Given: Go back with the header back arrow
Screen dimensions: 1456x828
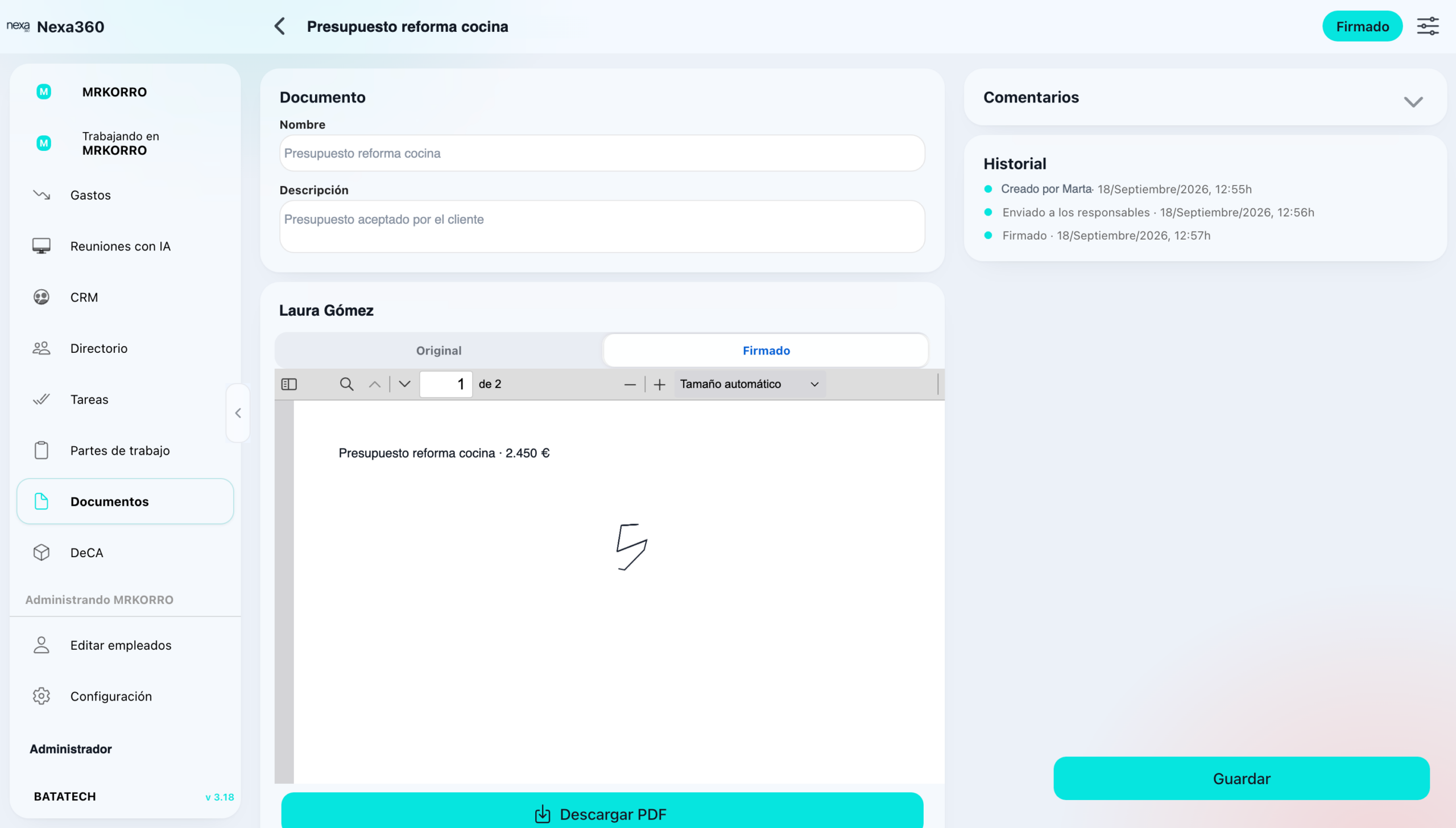Looking at the screenshot, I should pos(280,26).
